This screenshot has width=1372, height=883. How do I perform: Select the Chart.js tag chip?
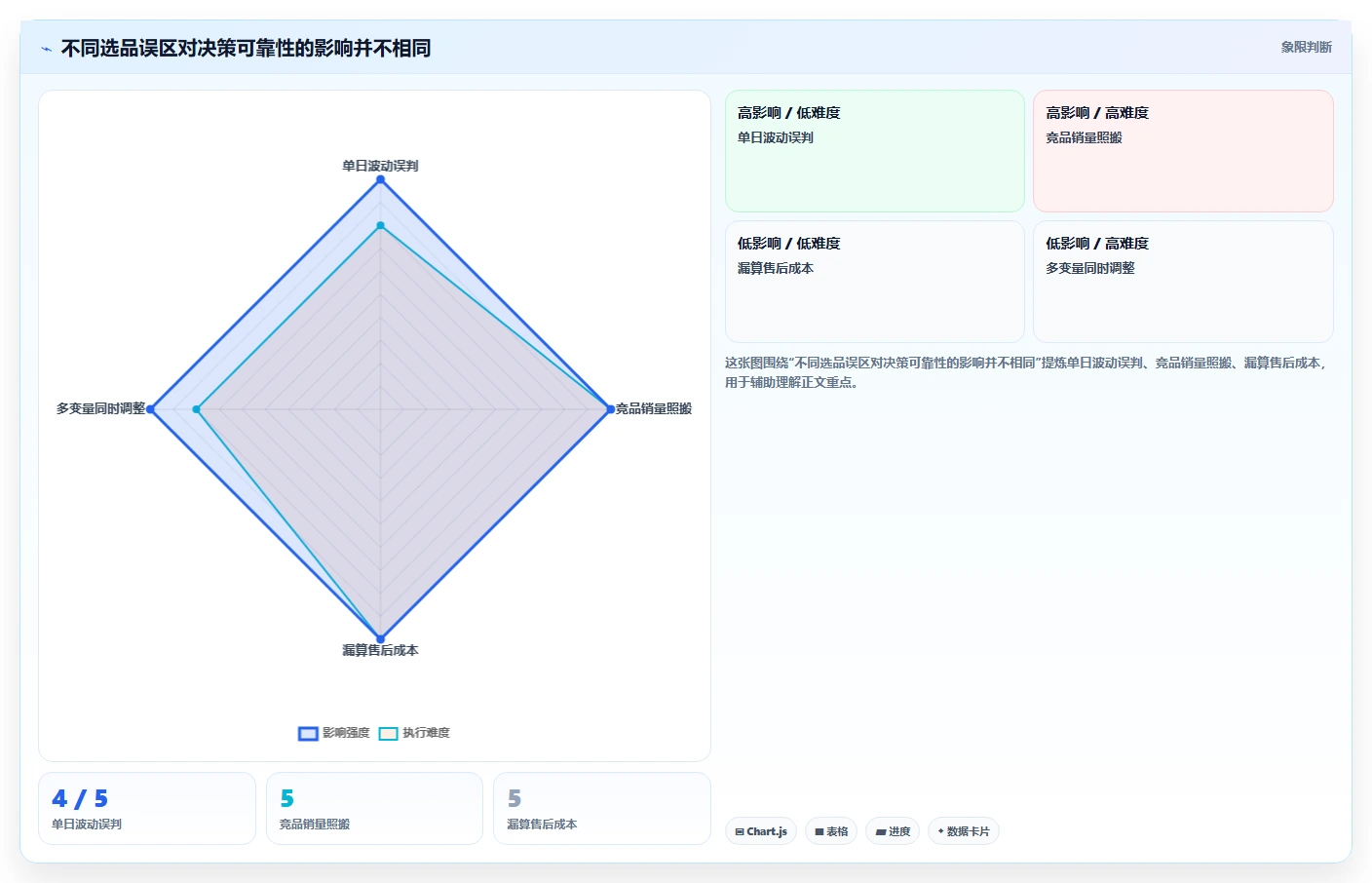tap(761, 831)
